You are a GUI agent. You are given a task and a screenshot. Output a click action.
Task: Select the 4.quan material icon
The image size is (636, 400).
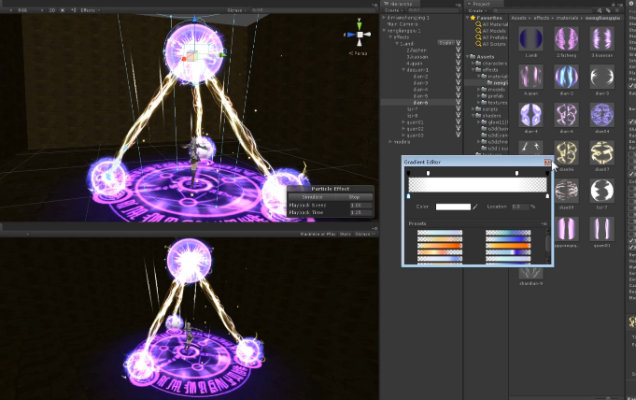click(x=533, y=77)
